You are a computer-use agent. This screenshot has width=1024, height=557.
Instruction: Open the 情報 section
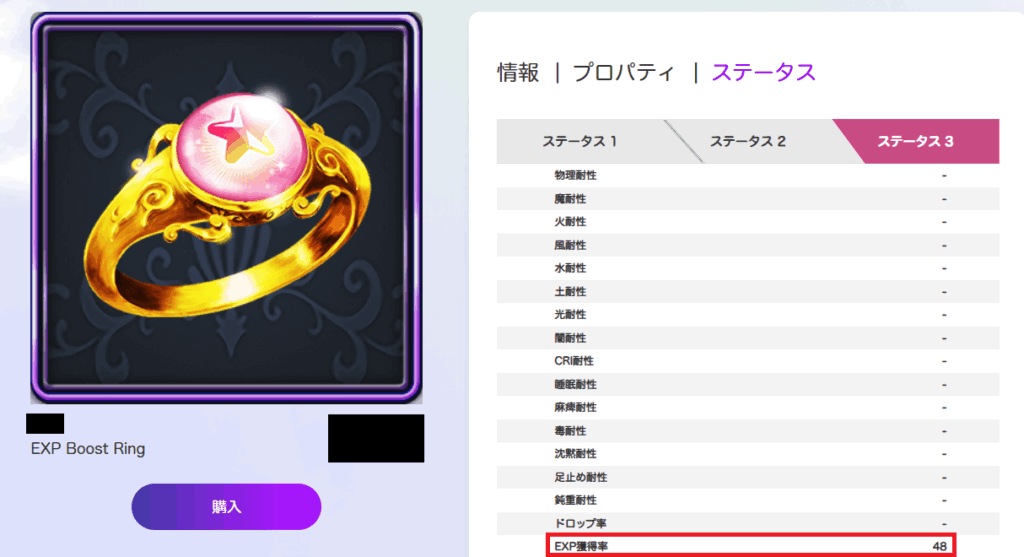519,72
